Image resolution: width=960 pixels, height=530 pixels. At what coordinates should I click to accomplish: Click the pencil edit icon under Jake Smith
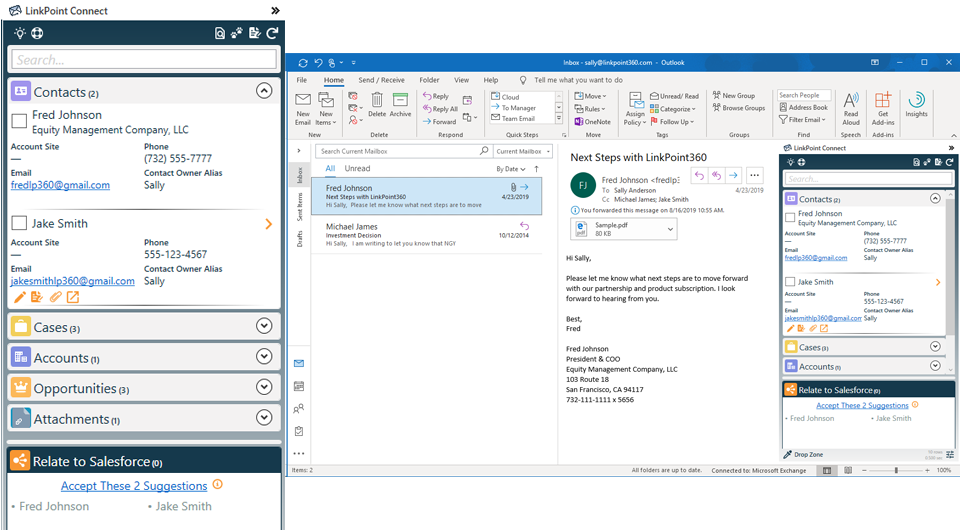point(20,297)
